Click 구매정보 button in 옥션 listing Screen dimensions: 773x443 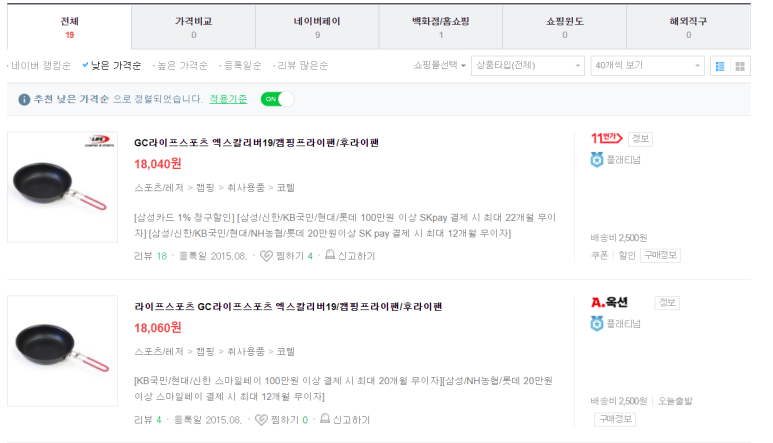[615, 419]
